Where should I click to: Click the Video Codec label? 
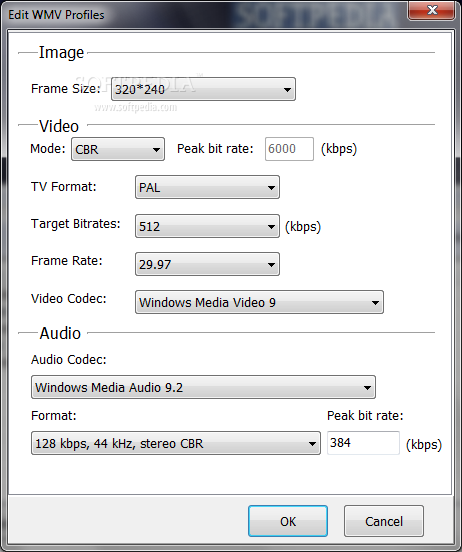tap(69, 299)
